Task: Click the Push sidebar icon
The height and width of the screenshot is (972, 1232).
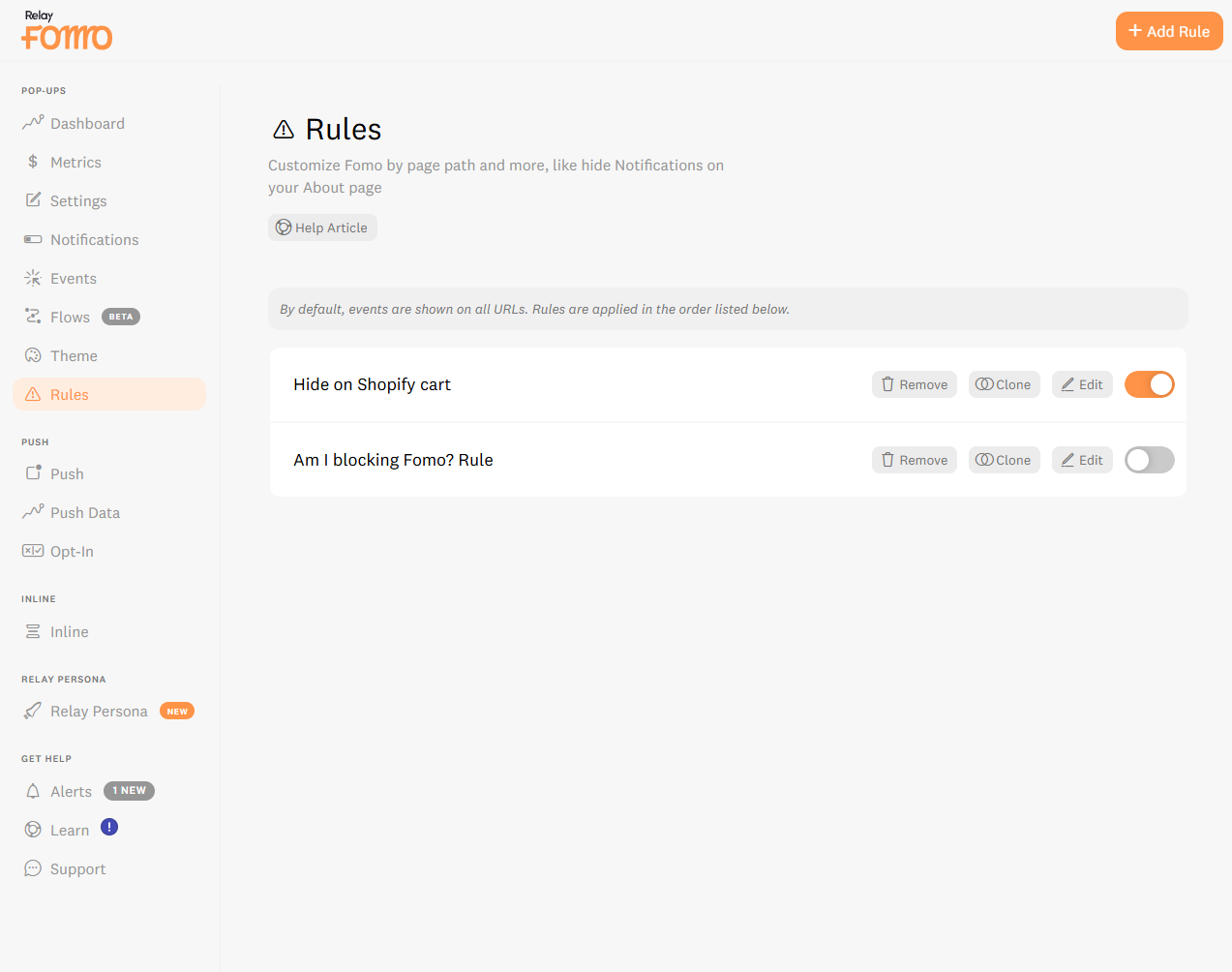Action: (x=33, y=473)
